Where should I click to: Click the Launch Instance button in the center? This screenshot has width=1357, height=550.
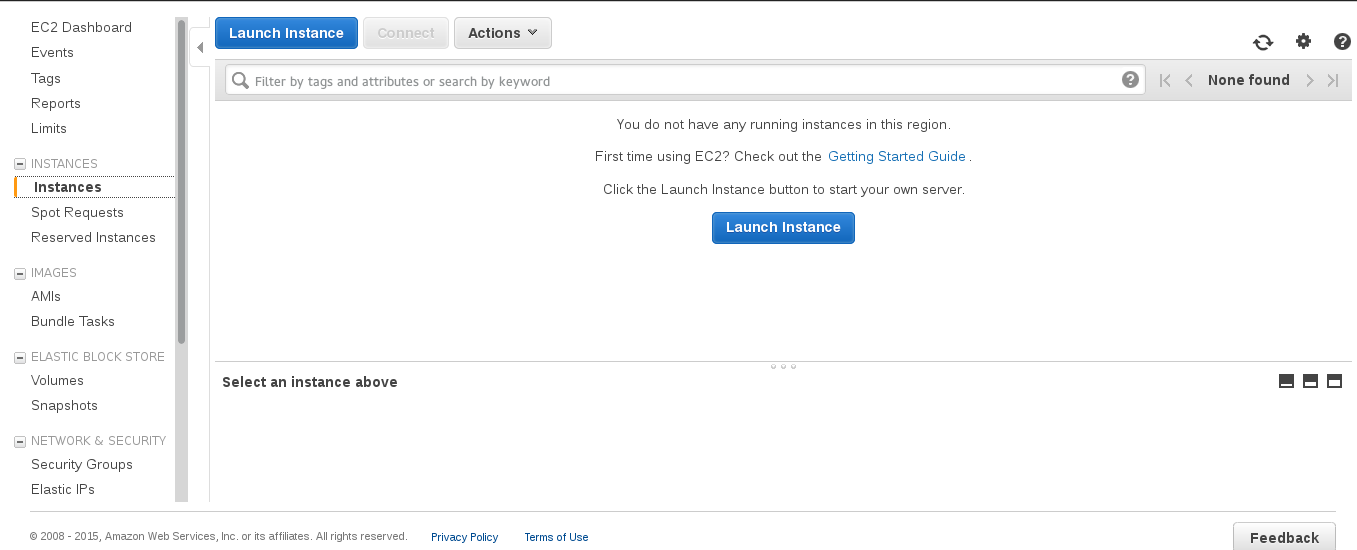click(783, 227)
